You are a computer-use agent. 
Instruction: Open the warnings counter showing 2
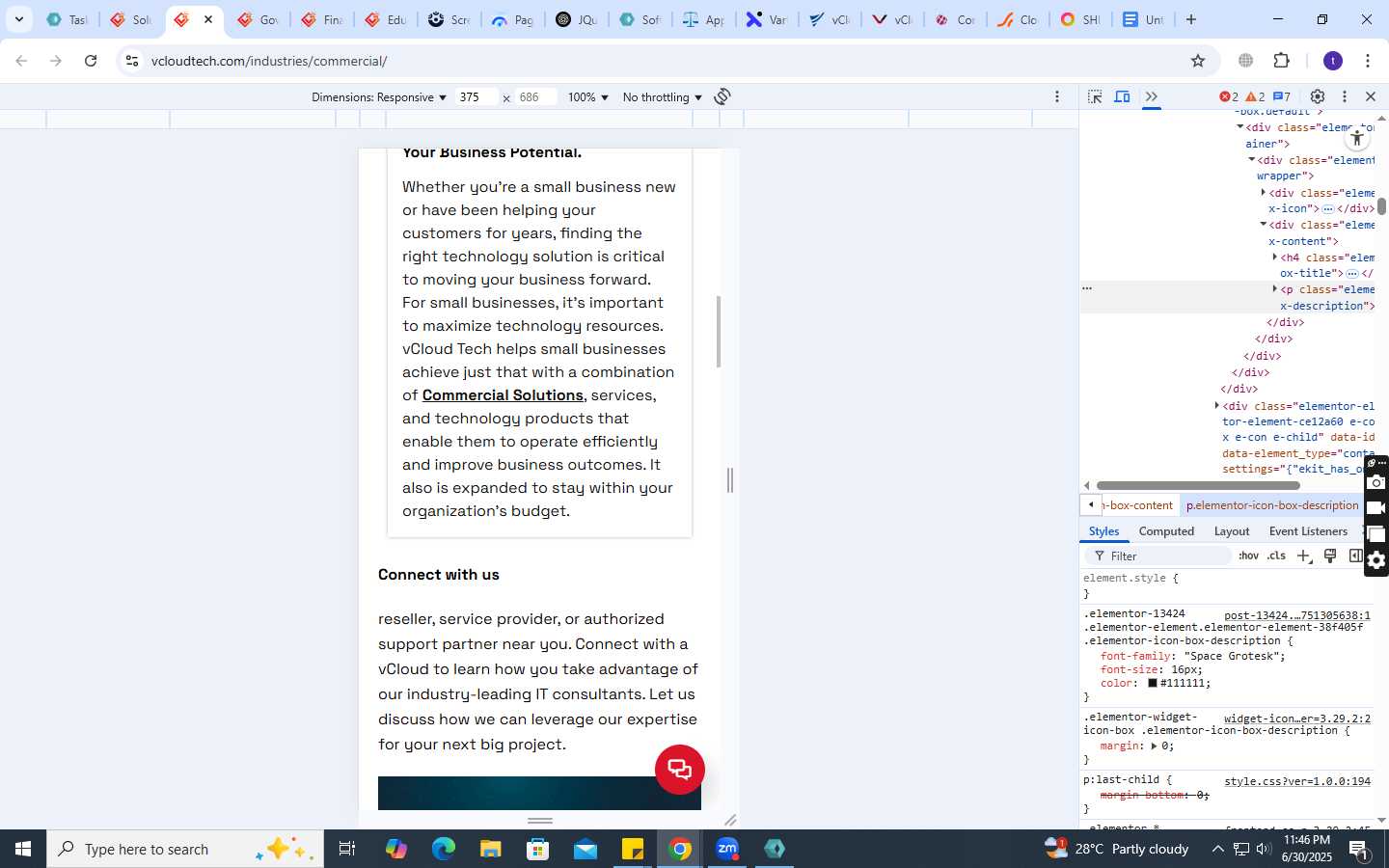(1255, 96)
